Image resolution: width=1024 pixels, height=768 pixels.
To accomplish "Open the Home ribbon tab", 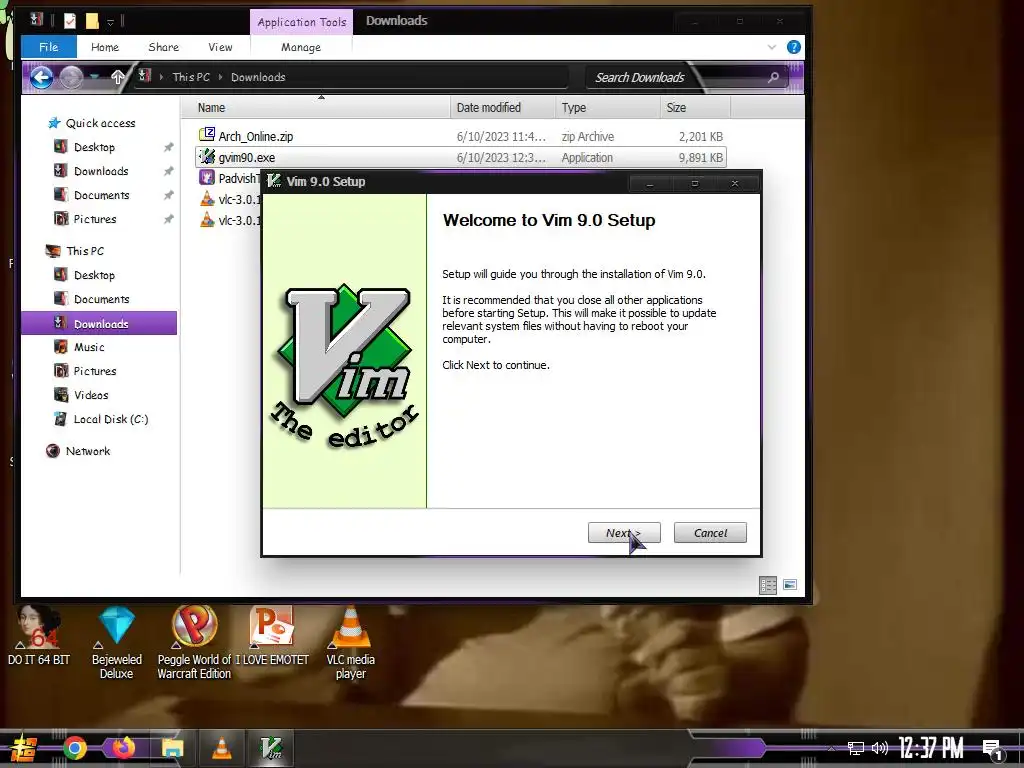I will point(104,47).
